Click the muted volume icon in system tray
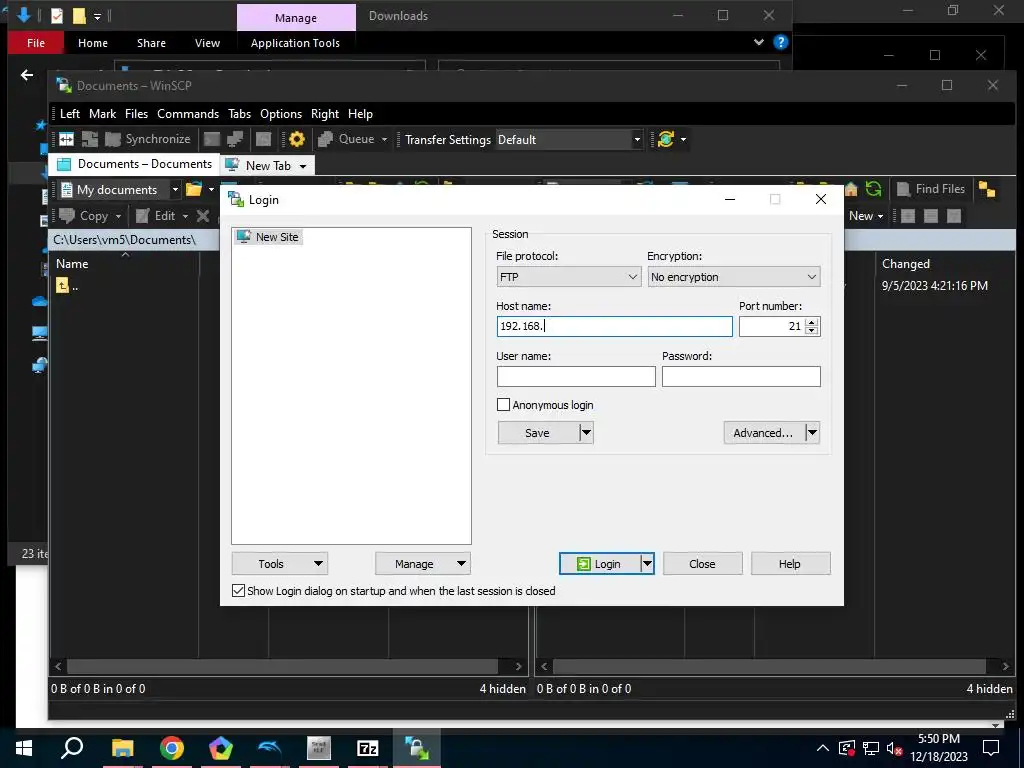 coord(894,748)
